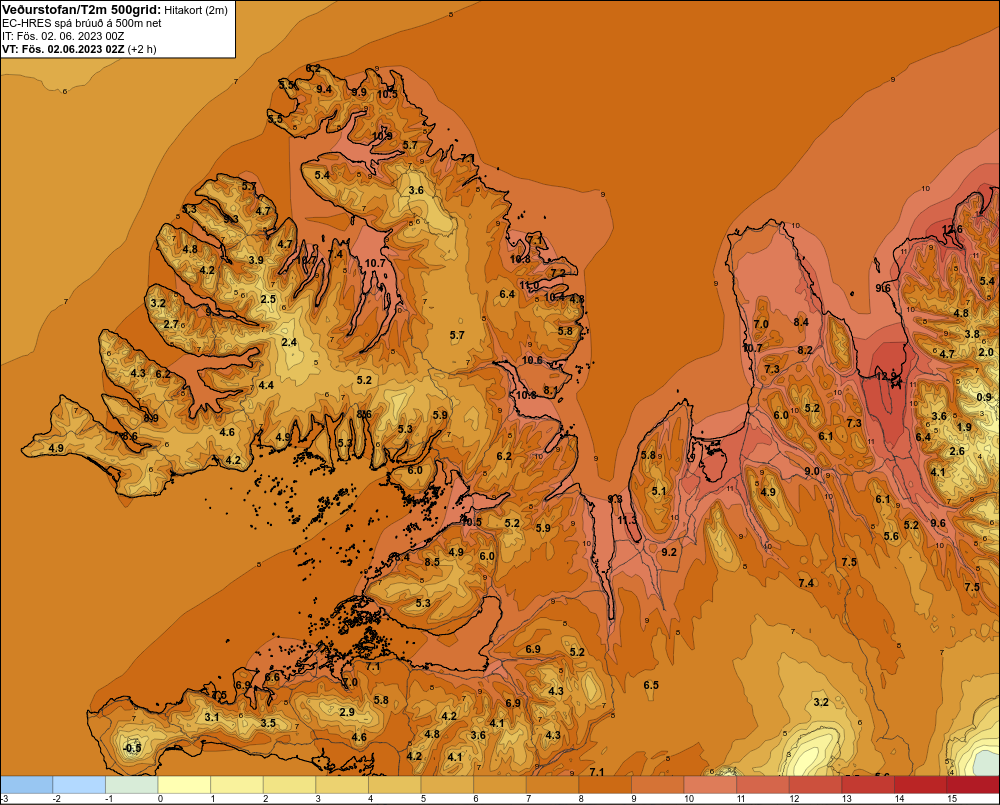1000x805 pixels.
Task: Select the '7' tick label on the legend
Action: (529, 799)
